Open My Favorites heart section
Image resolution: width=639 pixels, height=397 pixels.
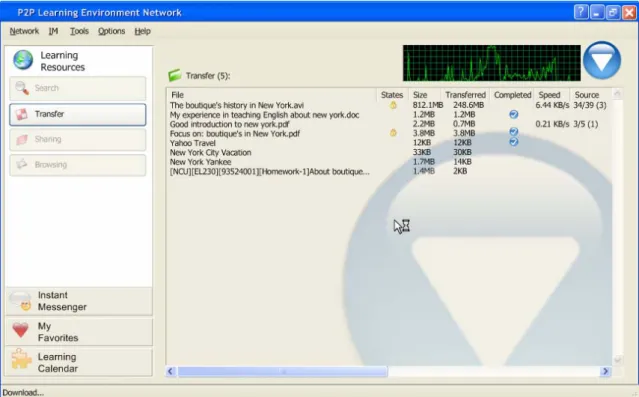click(79, 332)
